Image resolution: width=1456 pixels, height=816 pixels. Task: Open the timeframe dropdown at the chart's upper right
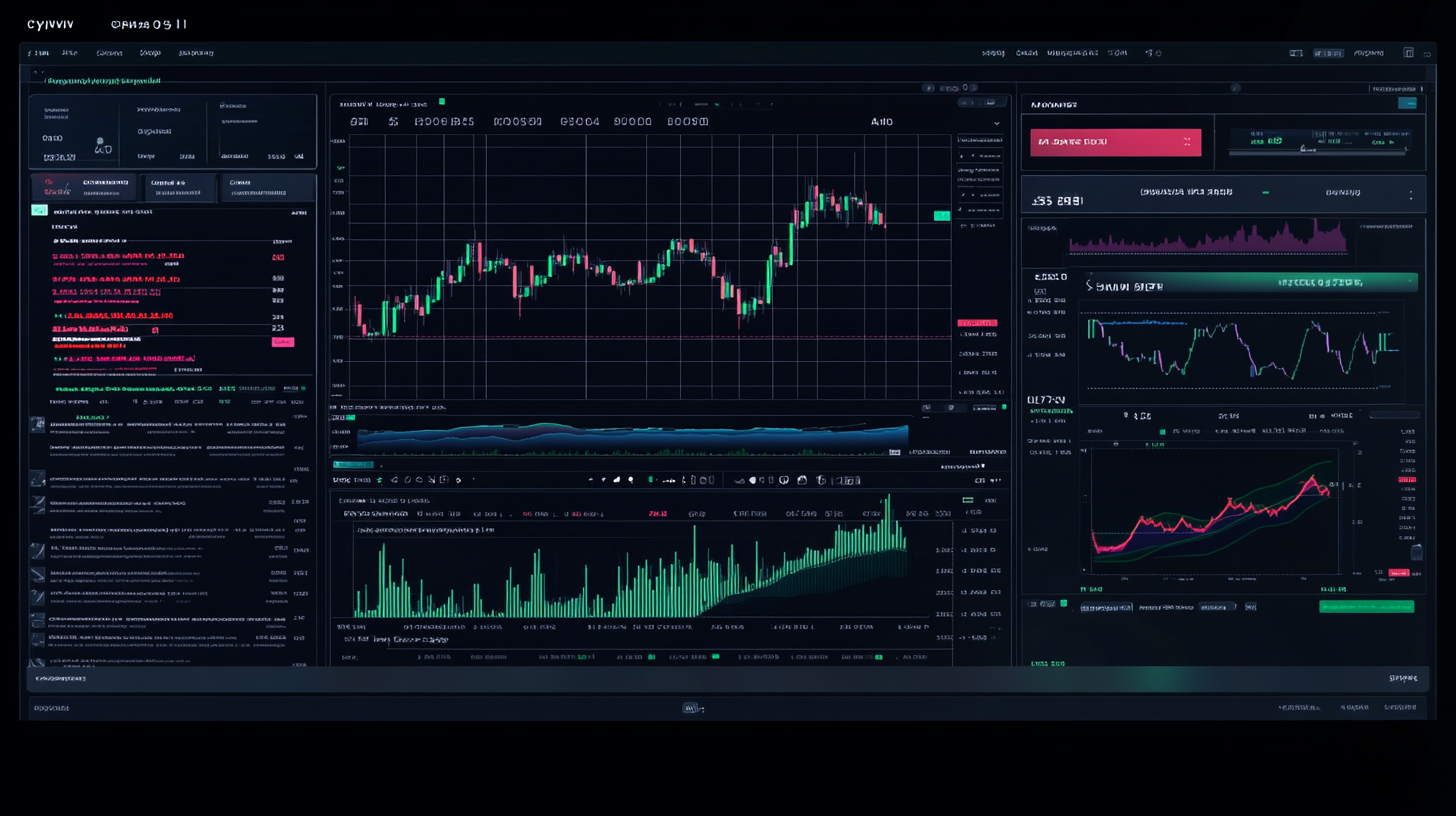click(x=995, y=121)
